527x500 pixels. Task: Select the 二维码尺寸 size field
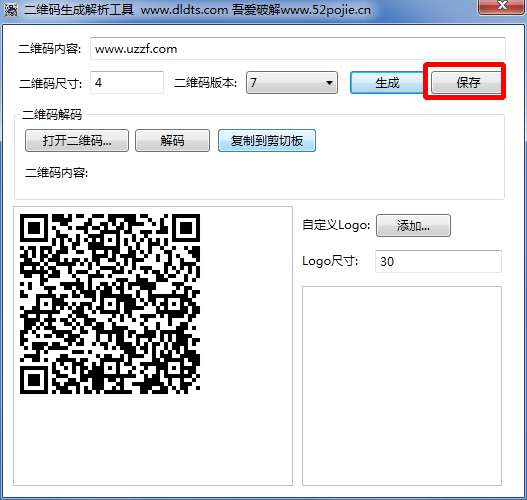coord(127,83)
